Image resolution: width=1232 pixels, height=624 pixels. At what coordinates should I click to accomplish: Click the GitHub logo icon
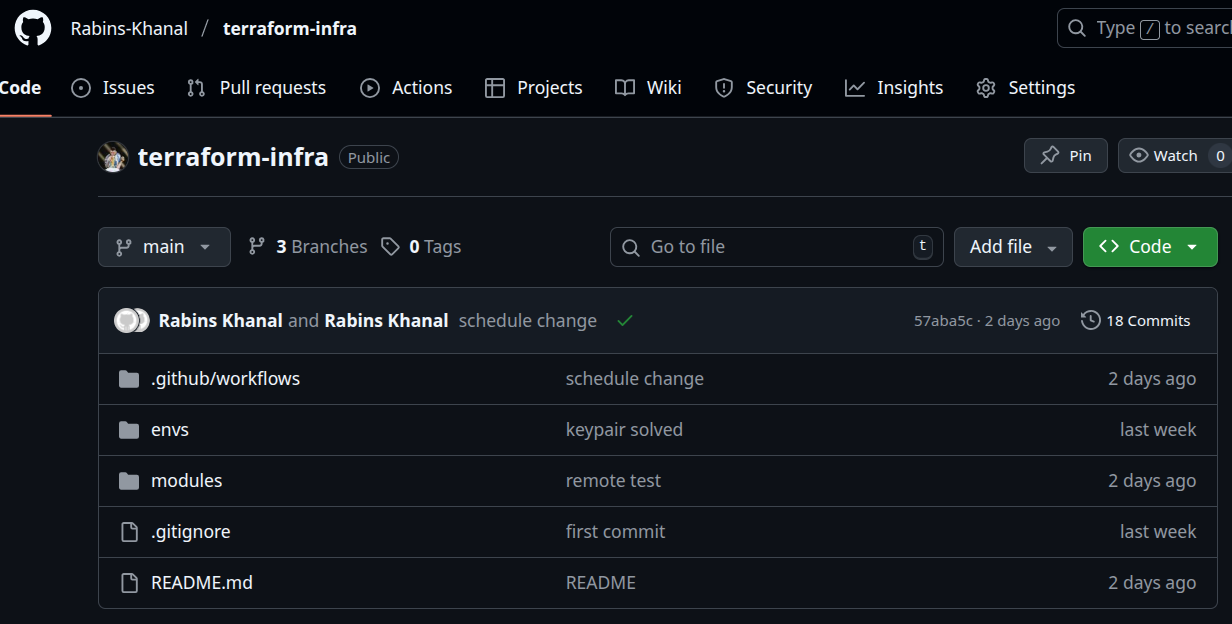32,28
